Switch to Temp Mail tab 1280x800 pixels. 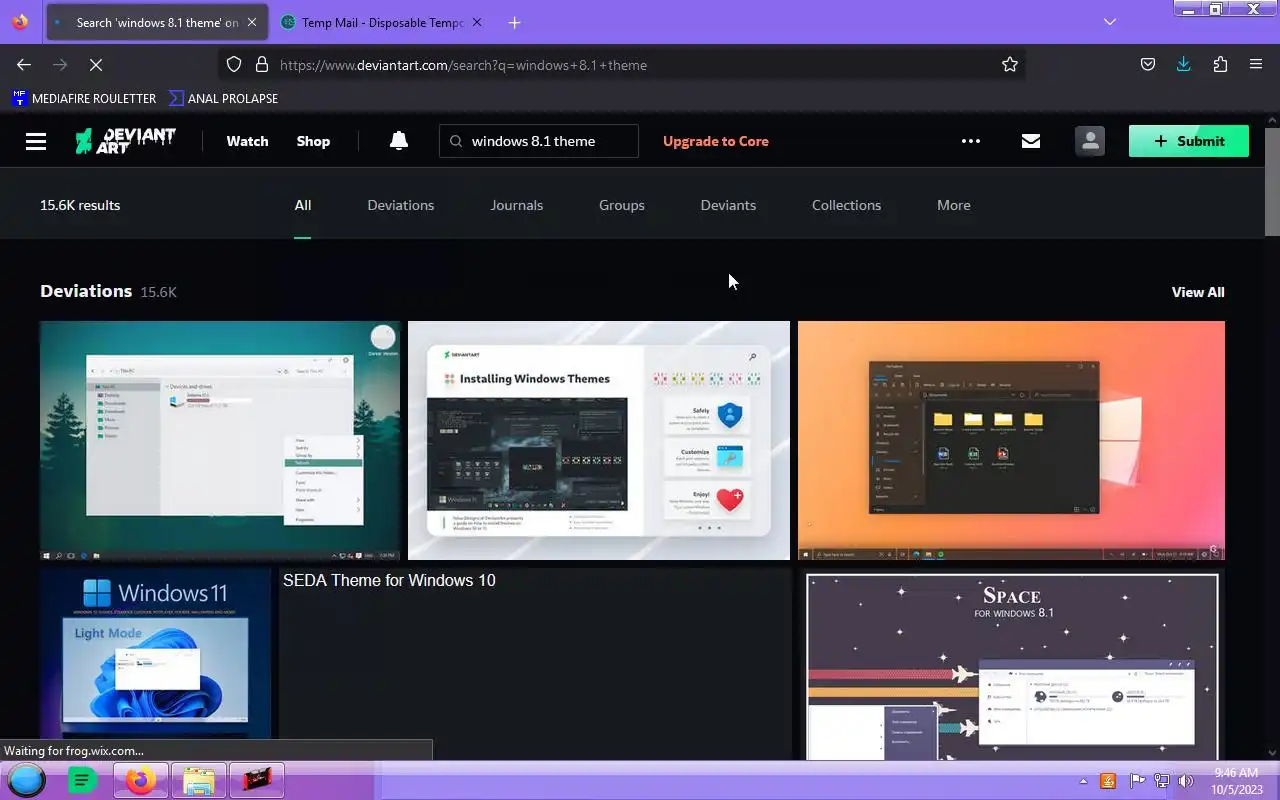click(380, 22)
